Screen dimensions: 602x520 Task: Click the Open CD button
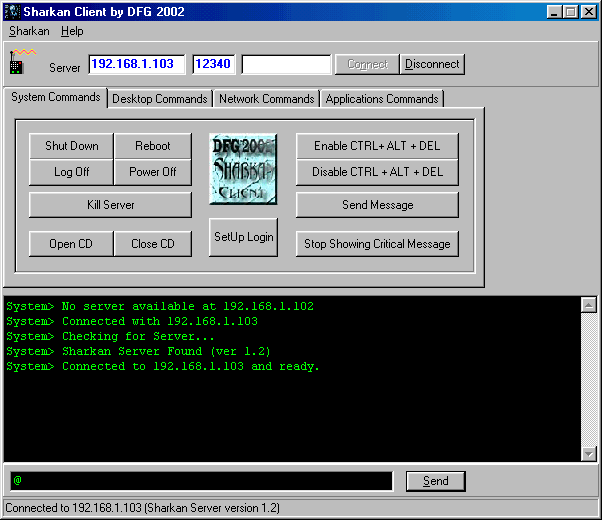70,244
